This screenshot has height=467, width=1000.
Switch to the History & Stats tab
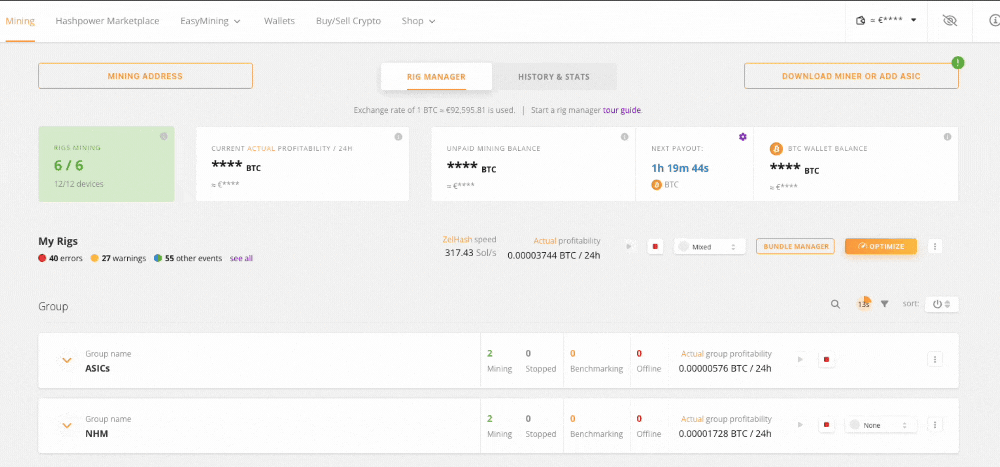click(x=554, y=77)
